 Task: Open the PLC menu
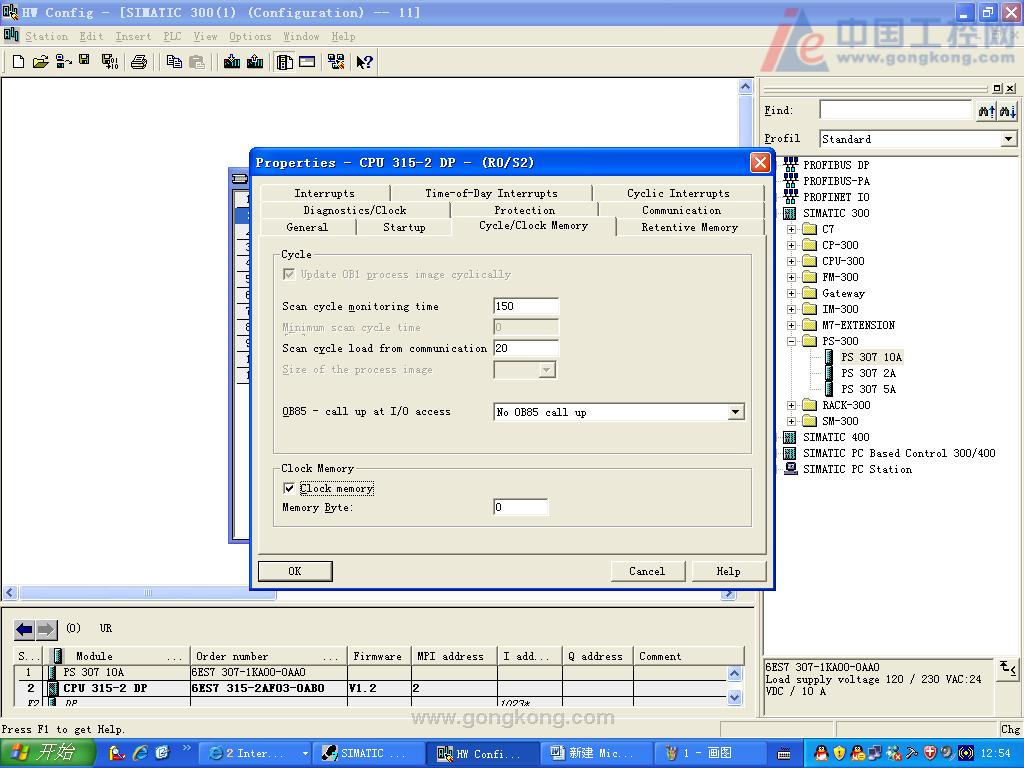(172, 37)
